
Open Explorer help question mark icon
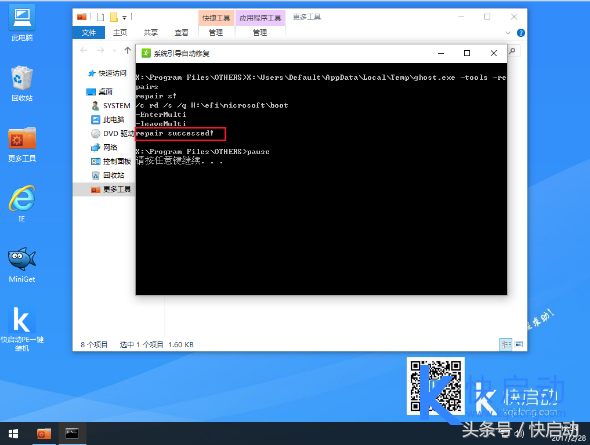click(521, 33)
